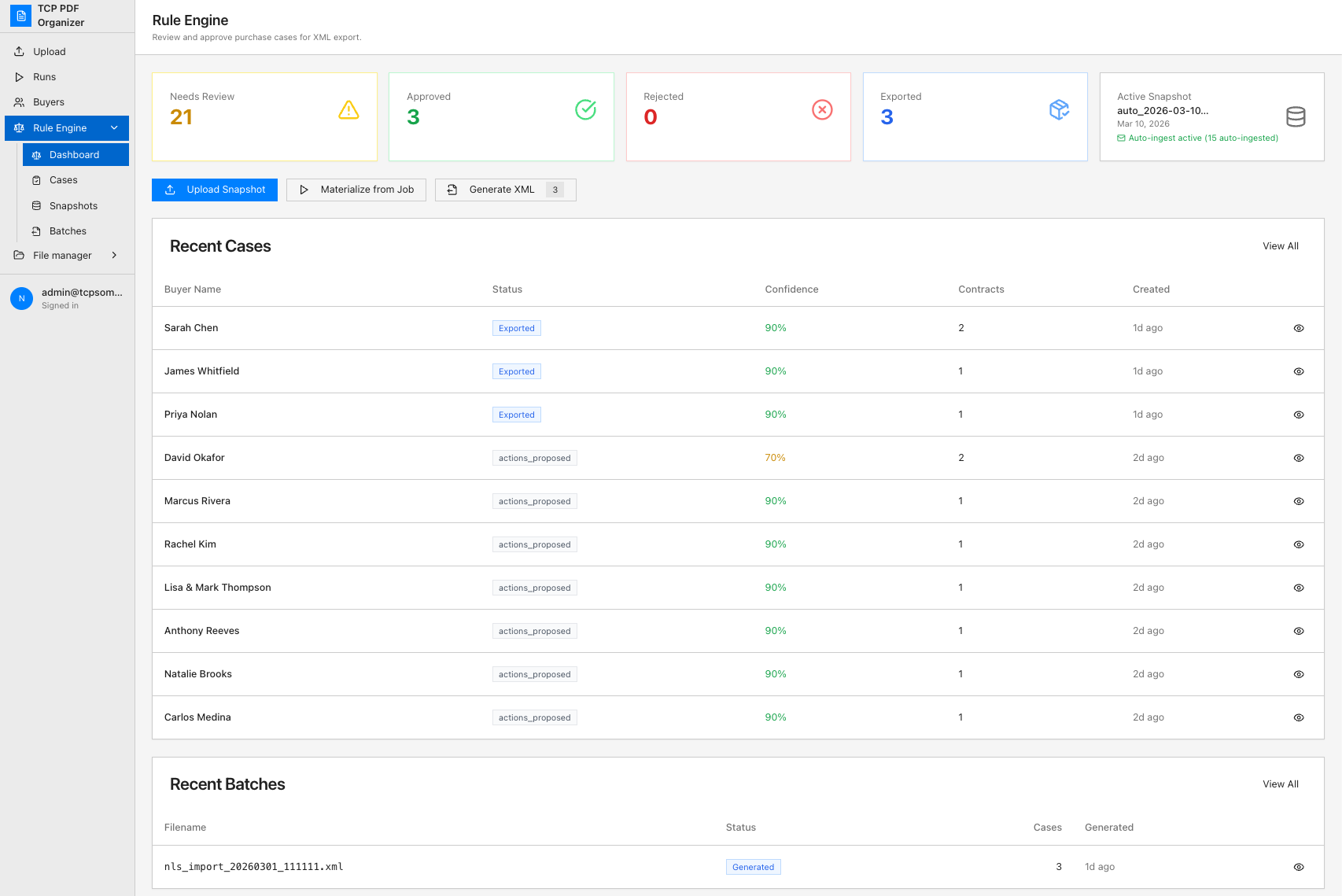Click the Generated batch status badge
This screenshot has height=896, width=1342.
[753, 867]
